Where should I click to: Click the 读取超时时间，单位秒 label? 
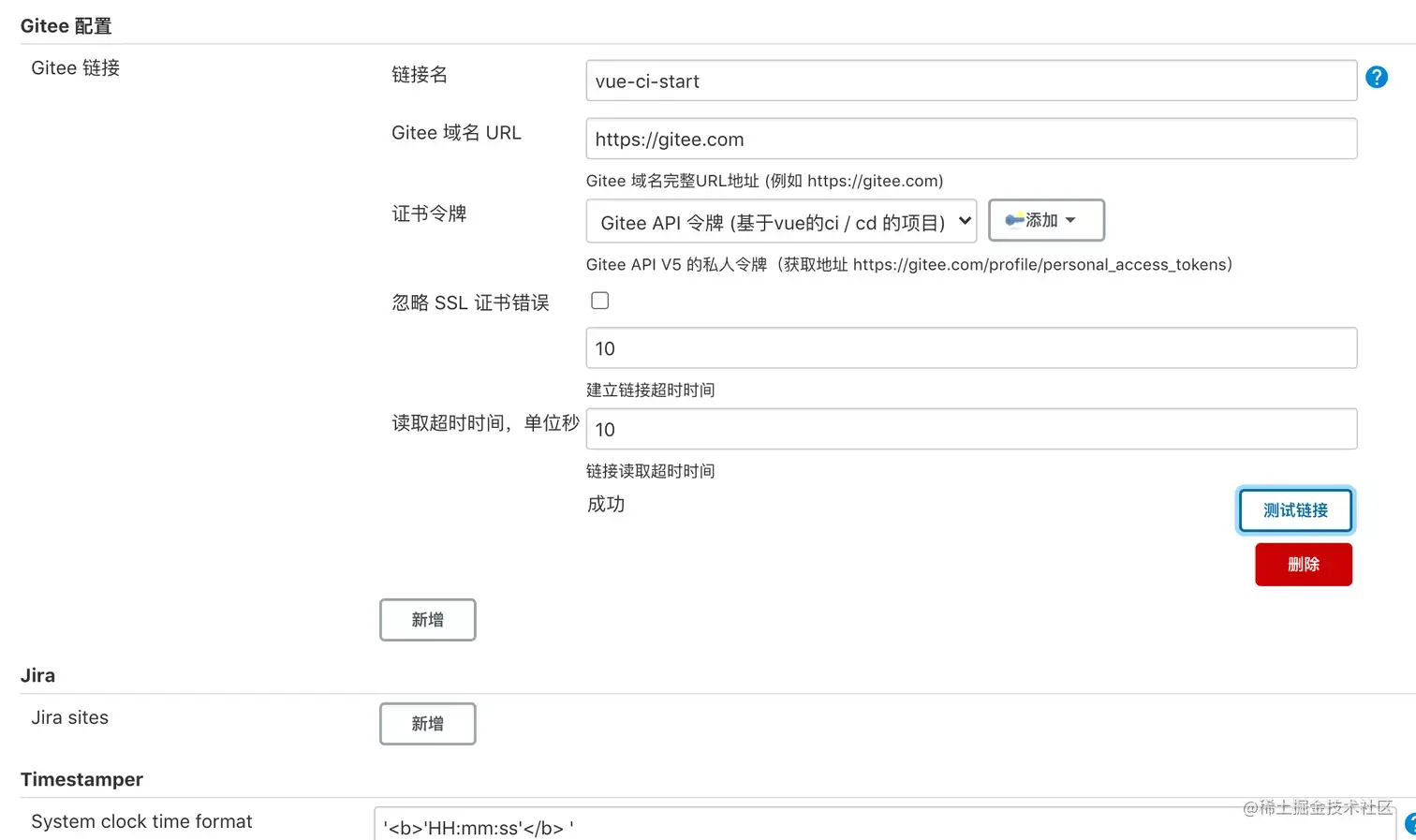485,423
